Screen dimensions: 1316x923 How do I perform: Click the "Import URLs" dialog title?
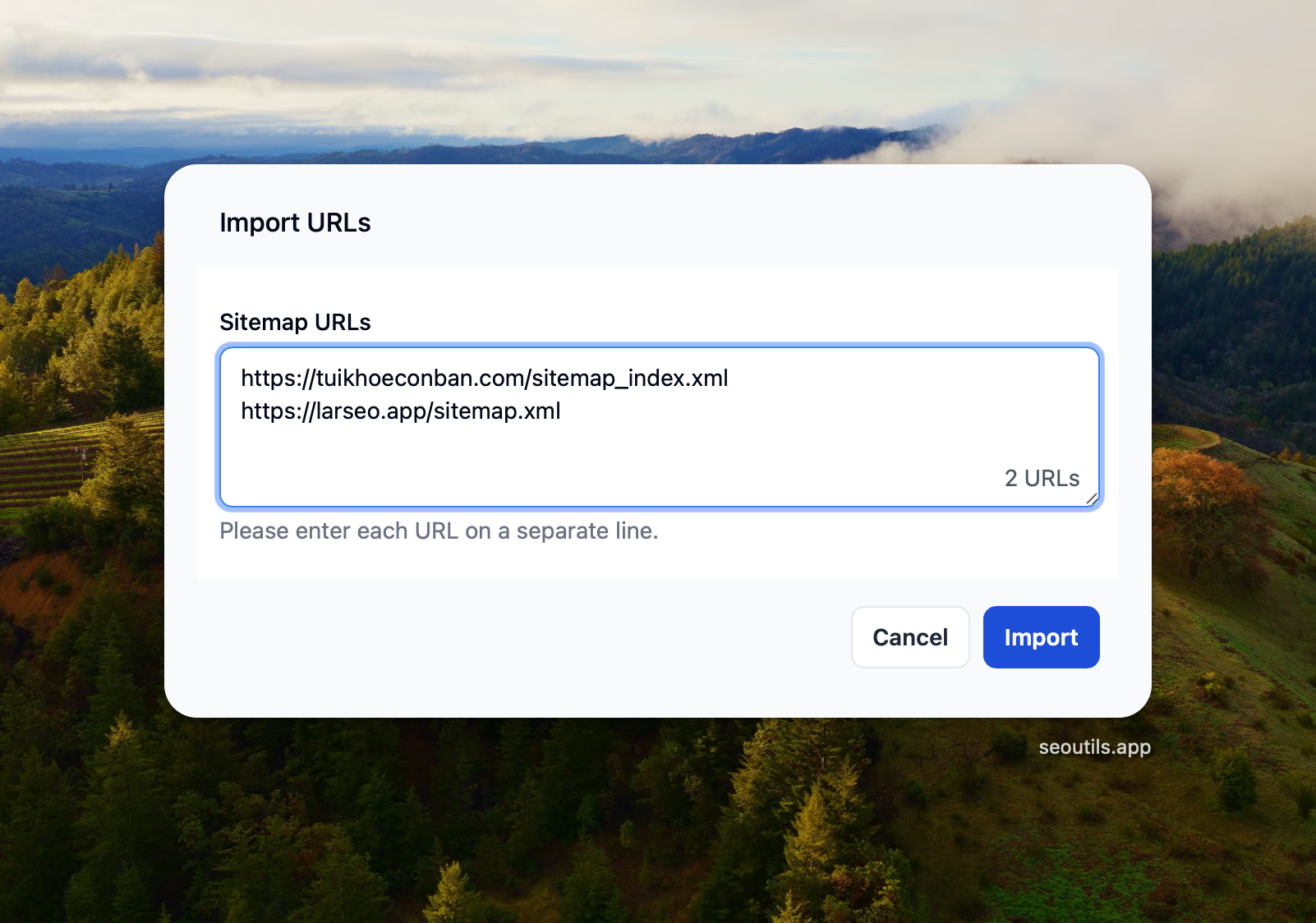295,223
